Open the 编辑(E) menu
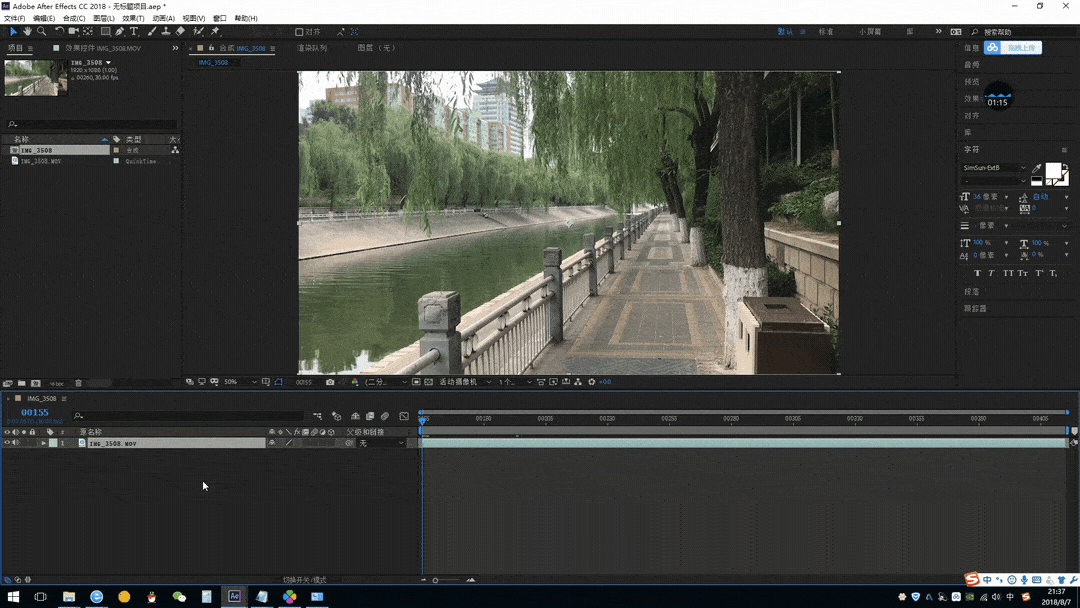 coord(43,19)
